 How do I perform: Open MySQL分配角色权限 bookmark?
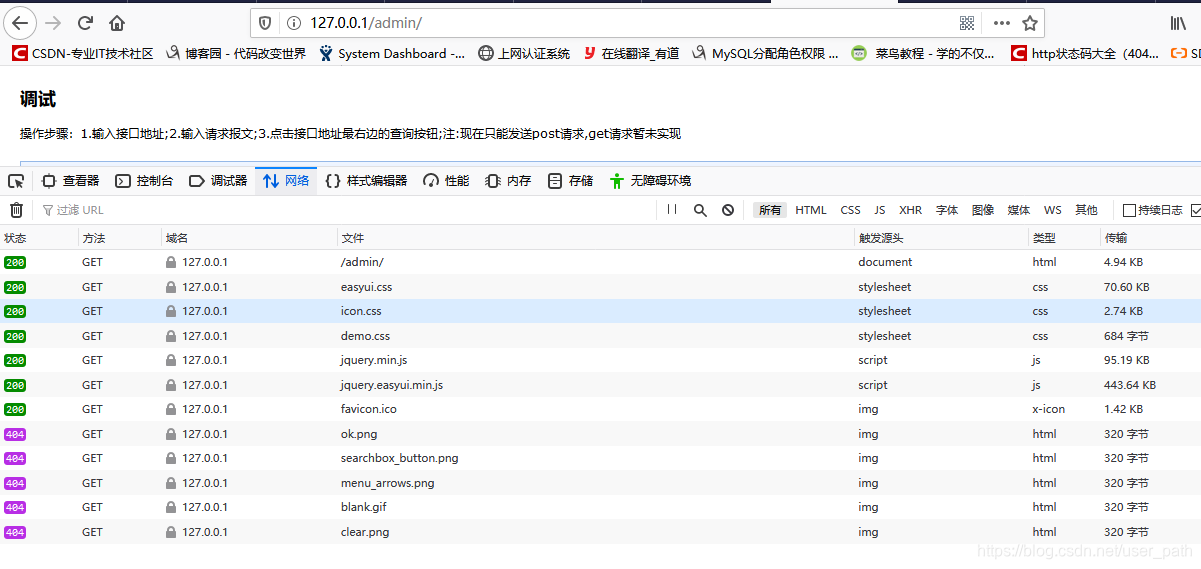click(765, 54)
